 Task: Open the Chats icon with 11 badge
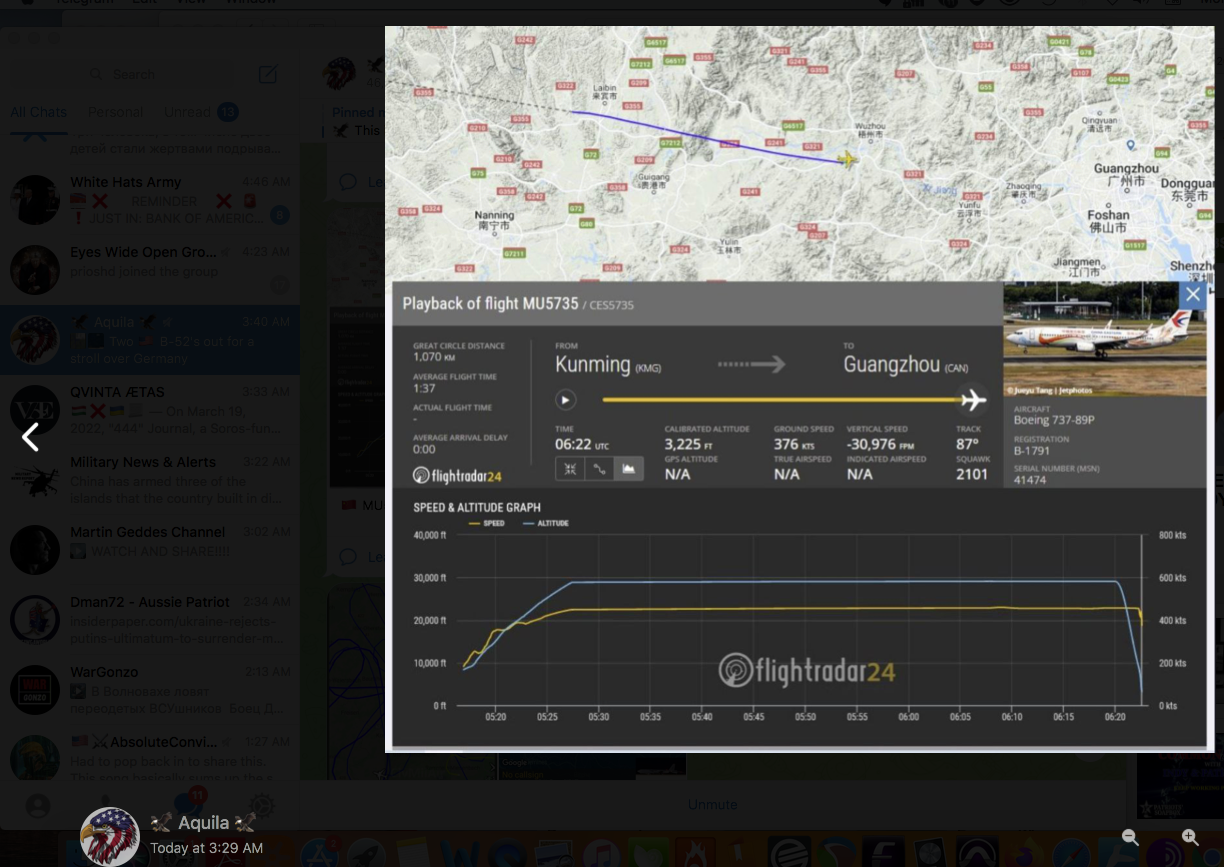point(187,804)
